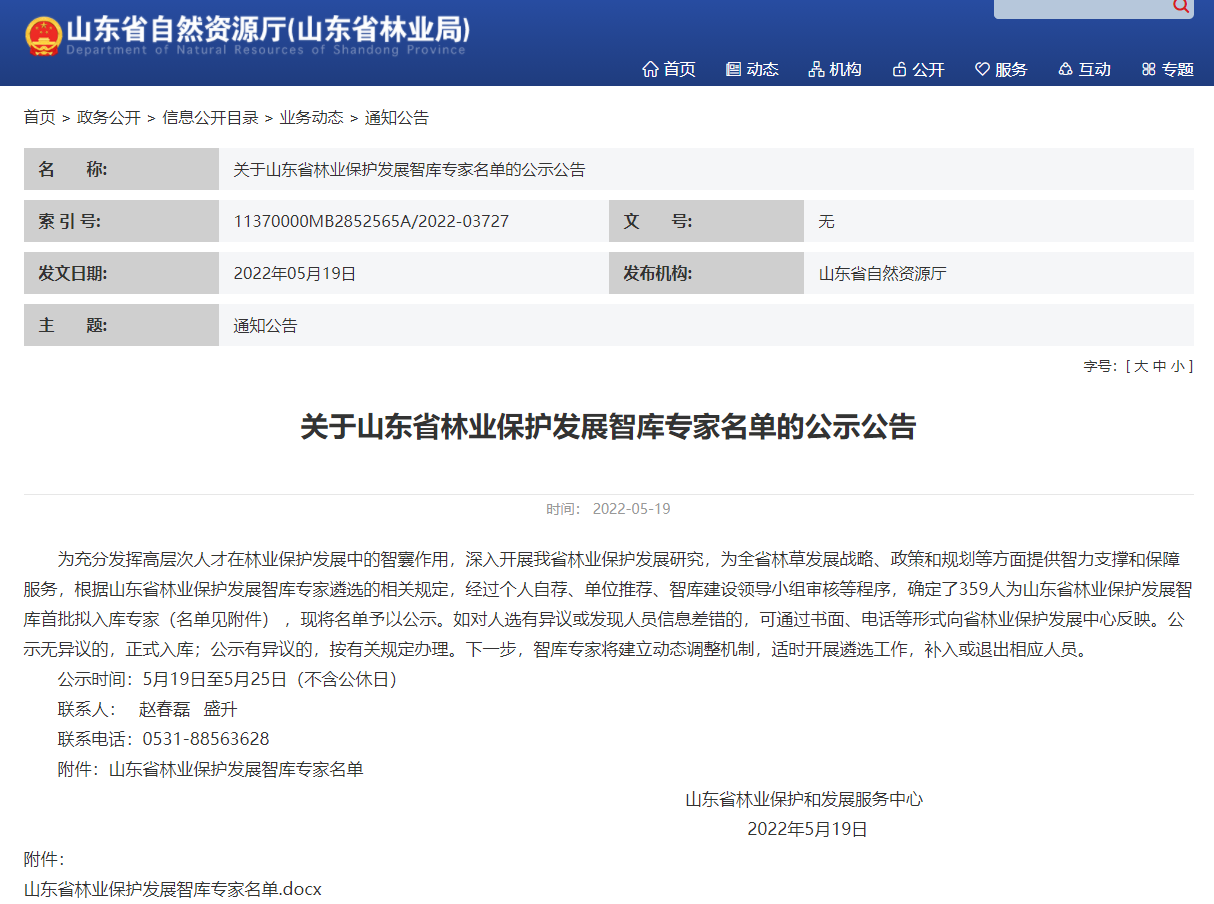Set font size to 中
Screen dimensions: 1214x904
(x=1160, y=366)
